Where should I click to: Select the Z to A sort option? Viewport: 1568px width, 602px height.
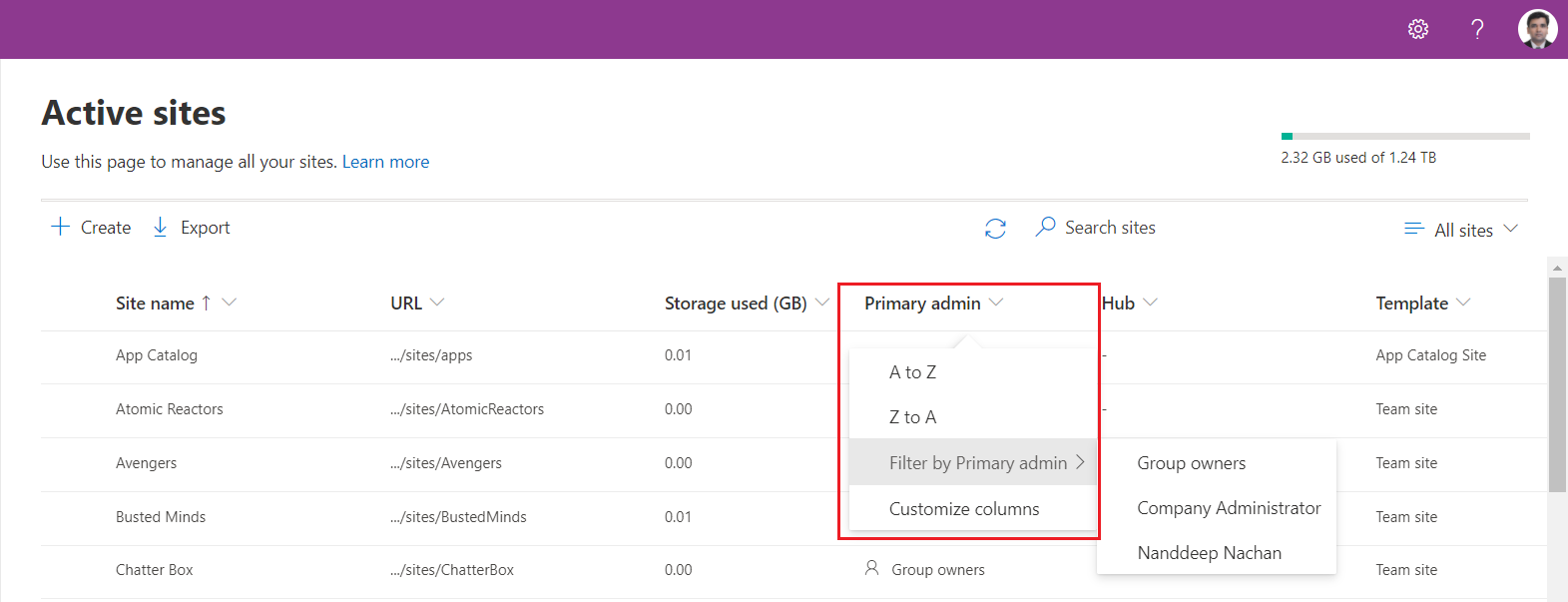[x=912, y=417]
